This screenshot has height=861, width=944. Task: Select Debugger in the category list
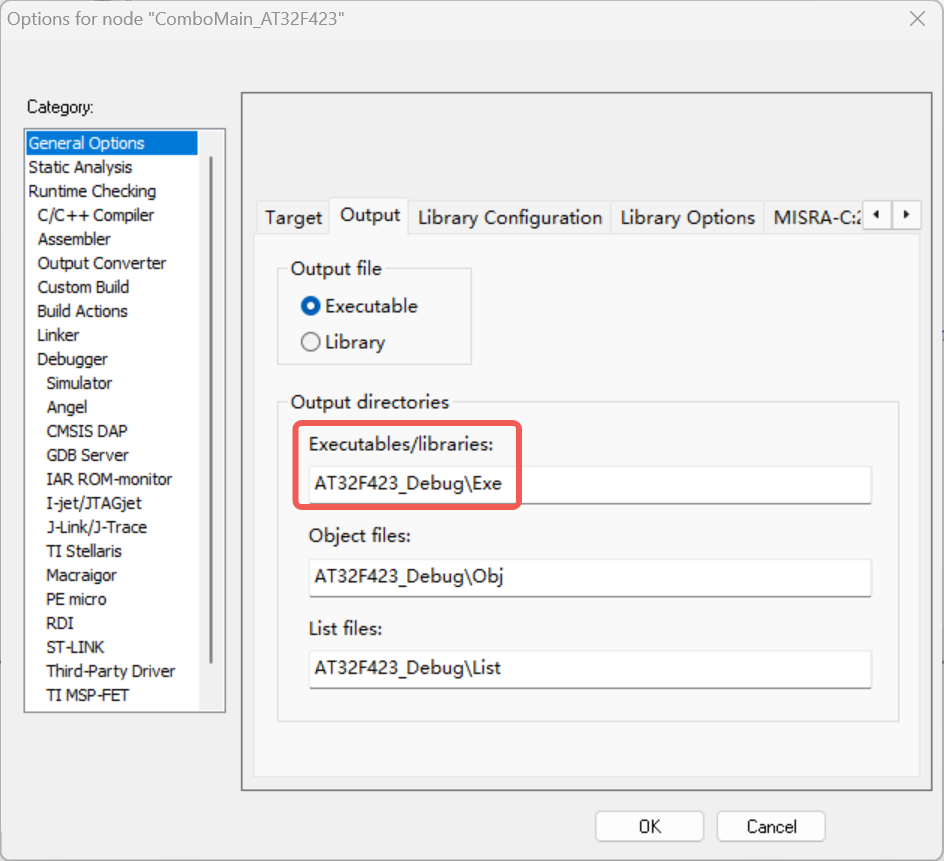(x=72, y=359)
